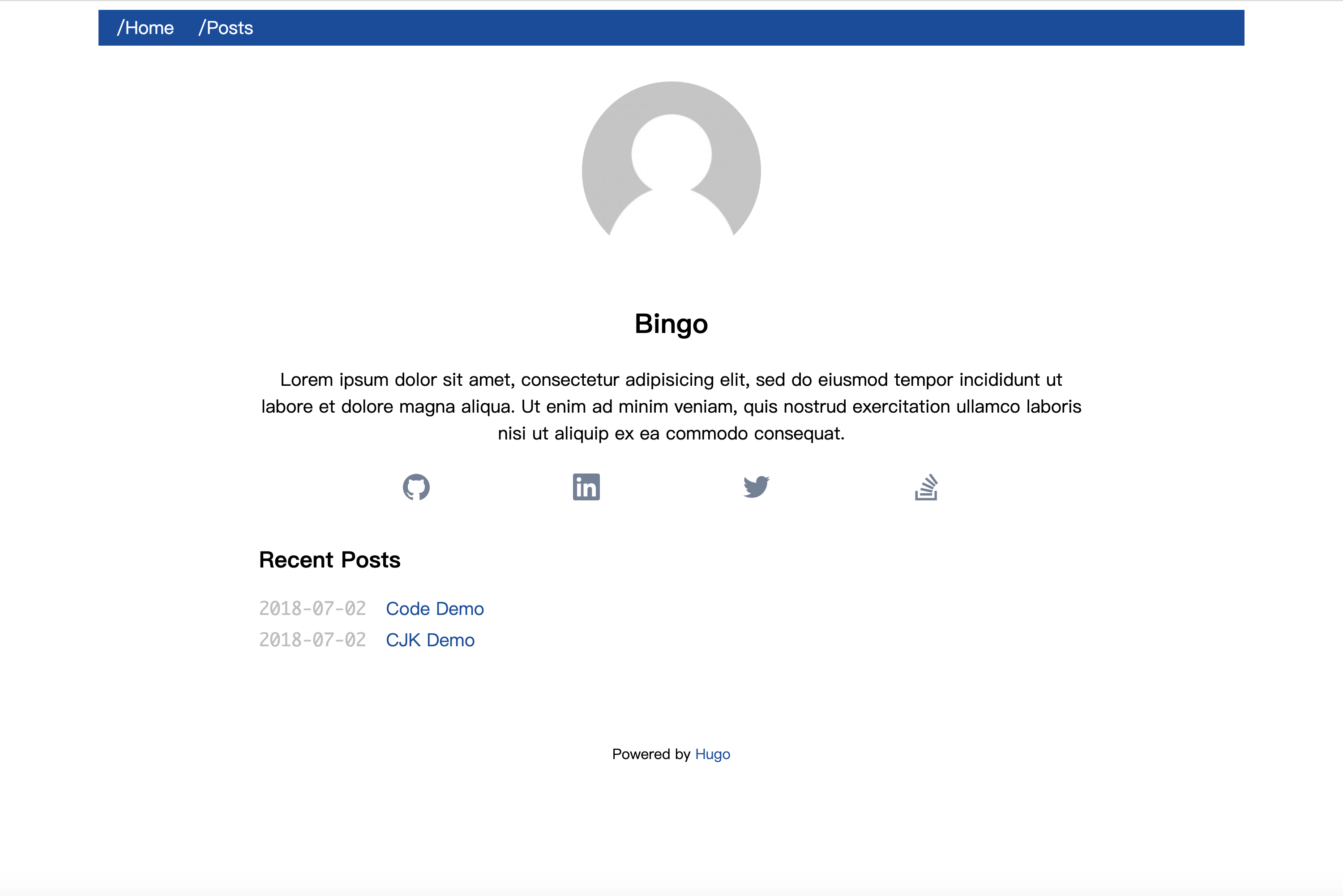Follow the Hugo footer link
The width and height of the screenshot is (1343, 896).
click(712, 754)
